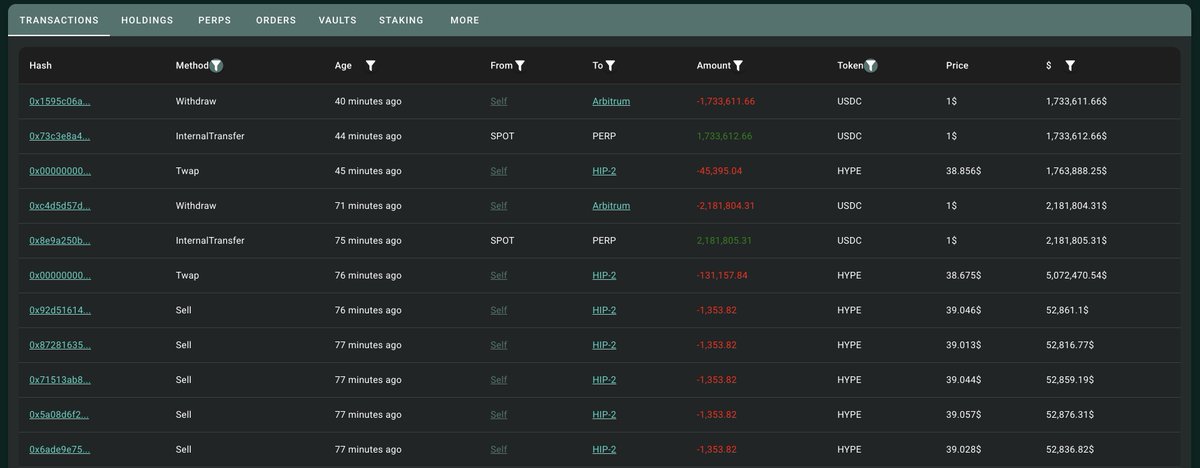The image size is (1200, 468).
Task: Click the Method column filter icon
Action: click(217, 66)
